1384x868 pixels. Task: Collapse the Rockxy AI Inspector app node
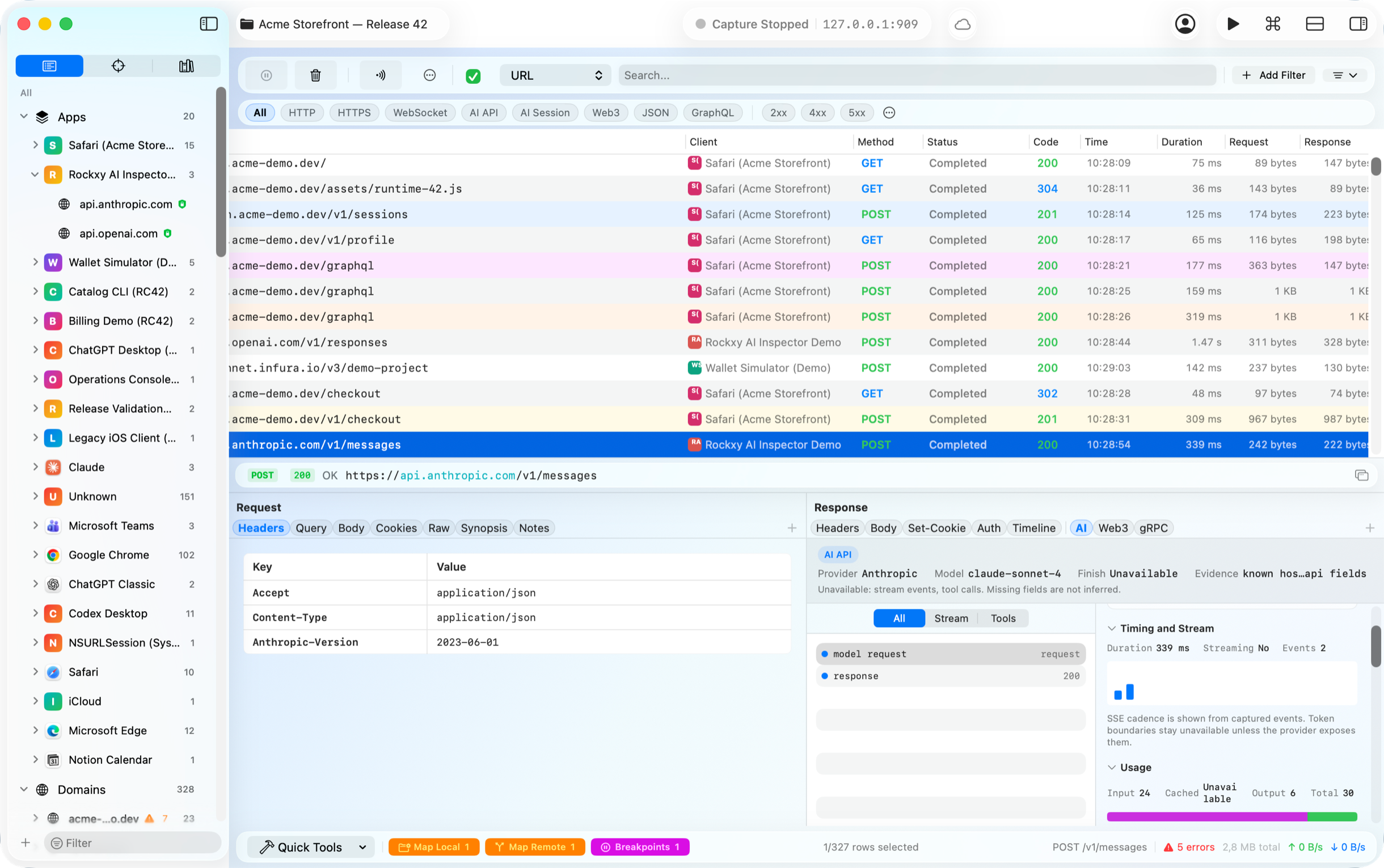35,175
